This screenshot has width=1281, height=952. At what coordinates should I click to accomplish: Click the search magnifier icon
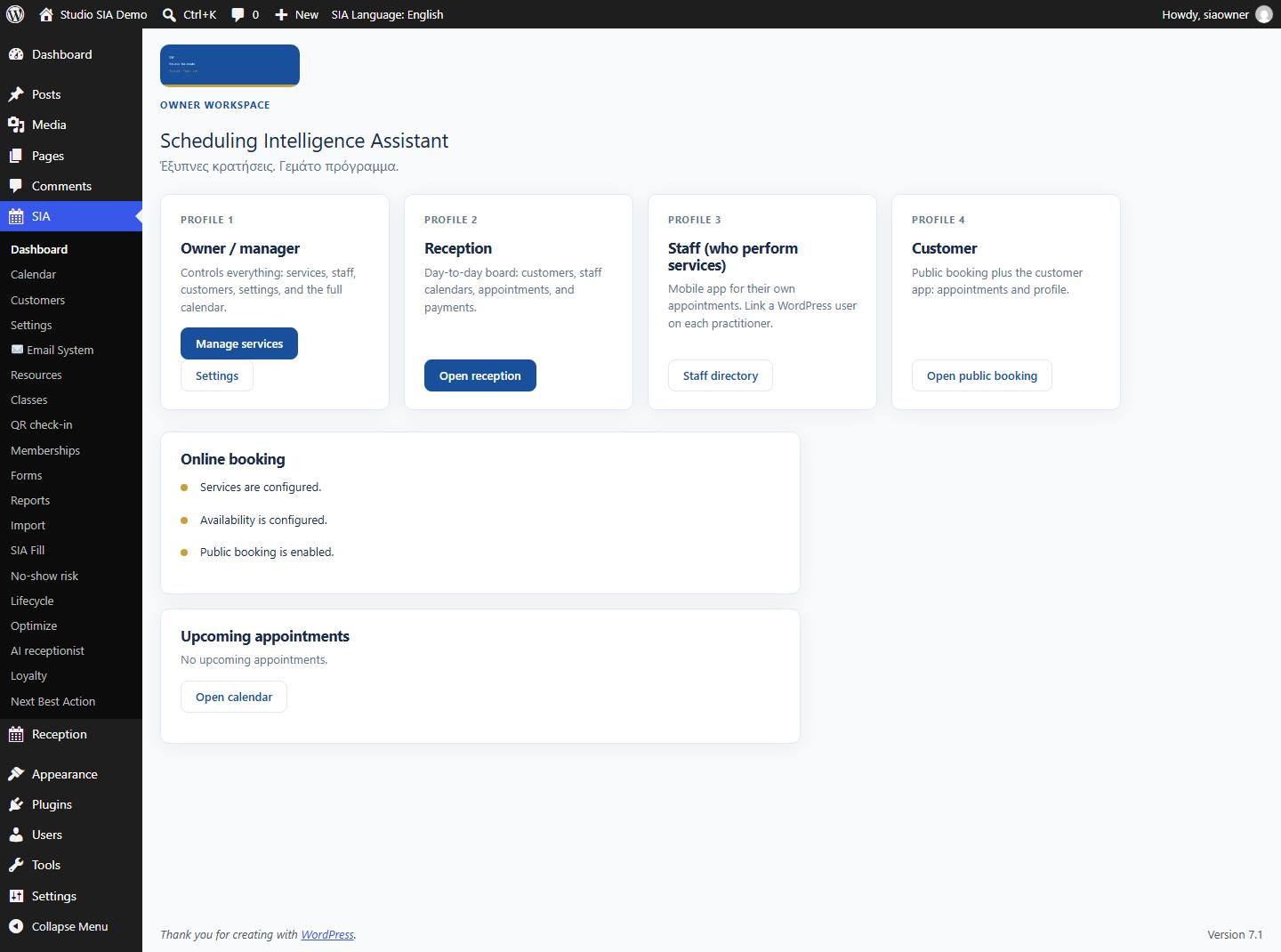point(169,14)
